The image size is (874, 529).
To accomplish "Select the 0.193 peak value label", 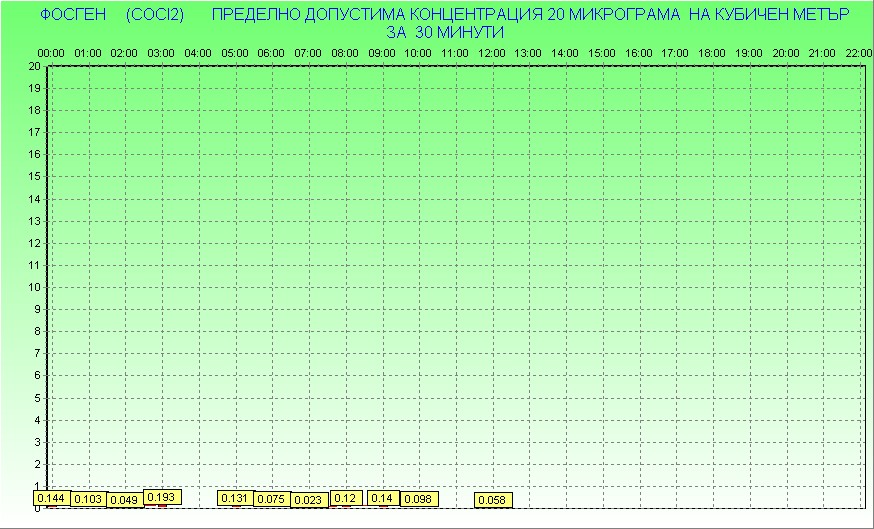I will 162,497.
